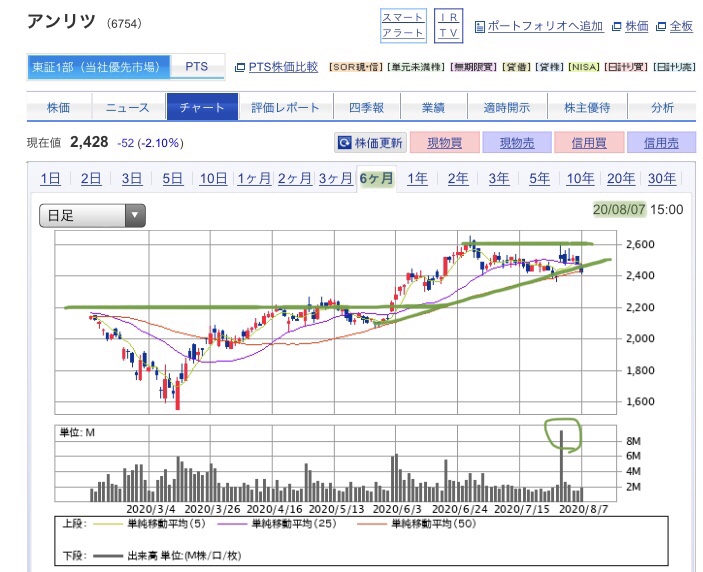Click the 信用売 button
Screen dimensions: 703x572
point(661,143)
